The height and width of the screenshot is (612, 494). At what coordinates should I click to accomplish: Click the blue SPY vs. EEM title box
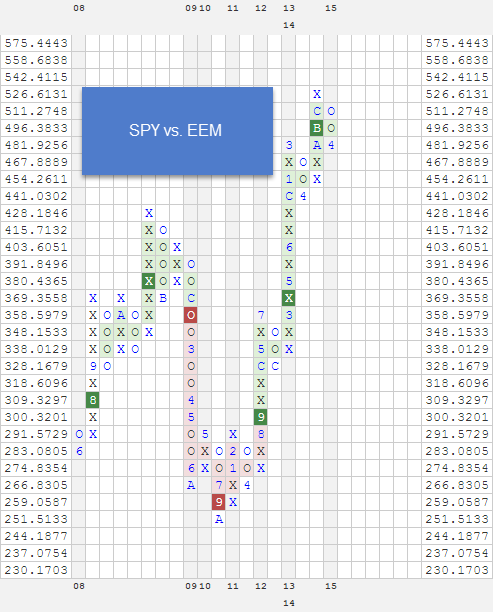pos(177,131)
